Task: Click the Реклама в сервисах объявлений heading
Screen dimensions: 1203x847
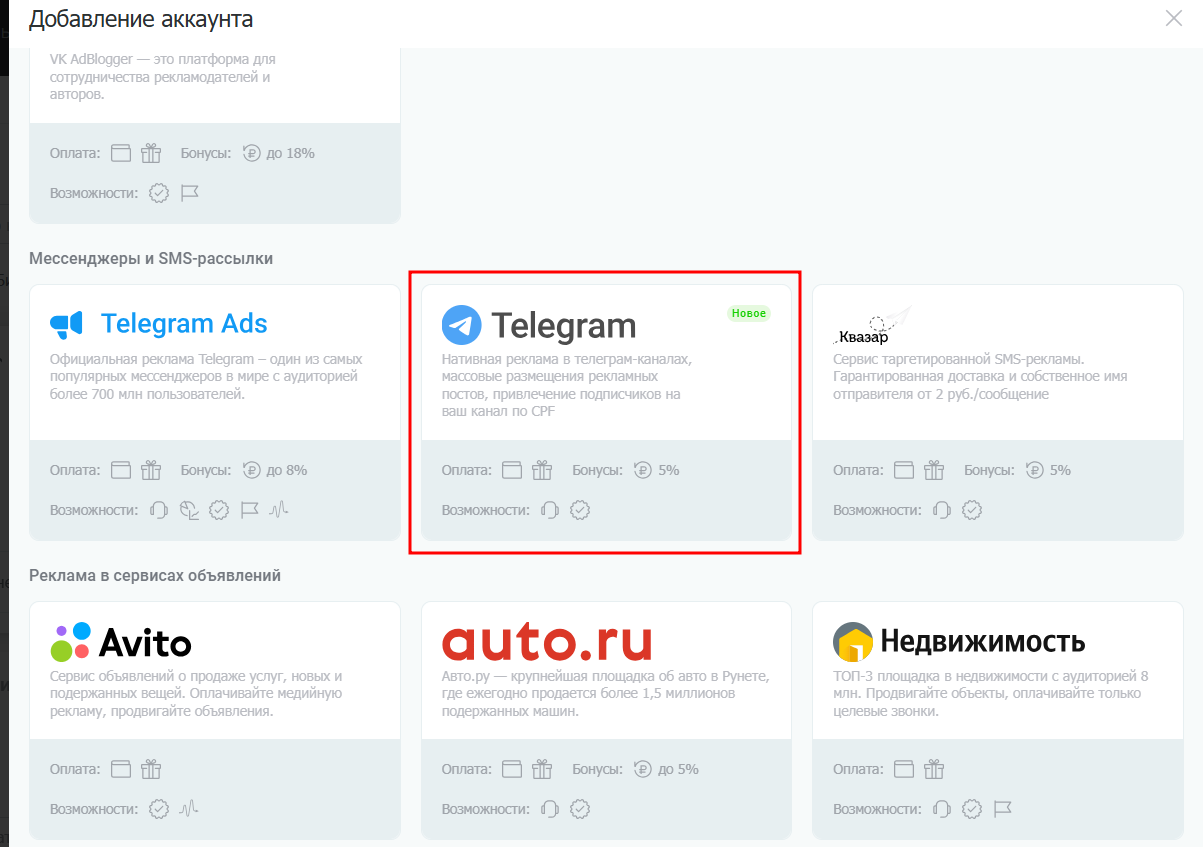Action: click(155, 576)
